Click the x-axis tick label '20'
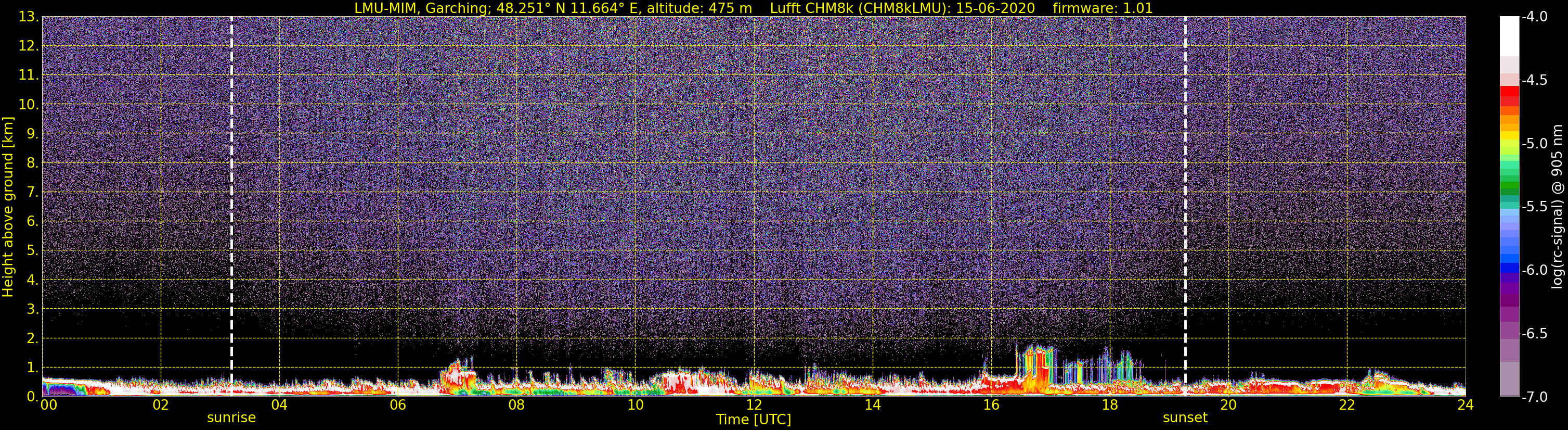Viewport: 1568px width, 430px height. pyautogui.click(x=1228, y=406)
